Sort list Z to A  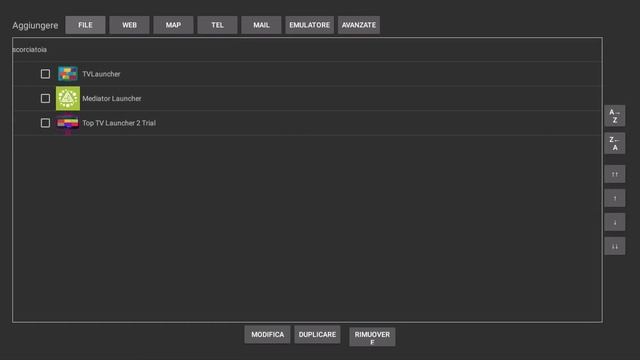614,144
